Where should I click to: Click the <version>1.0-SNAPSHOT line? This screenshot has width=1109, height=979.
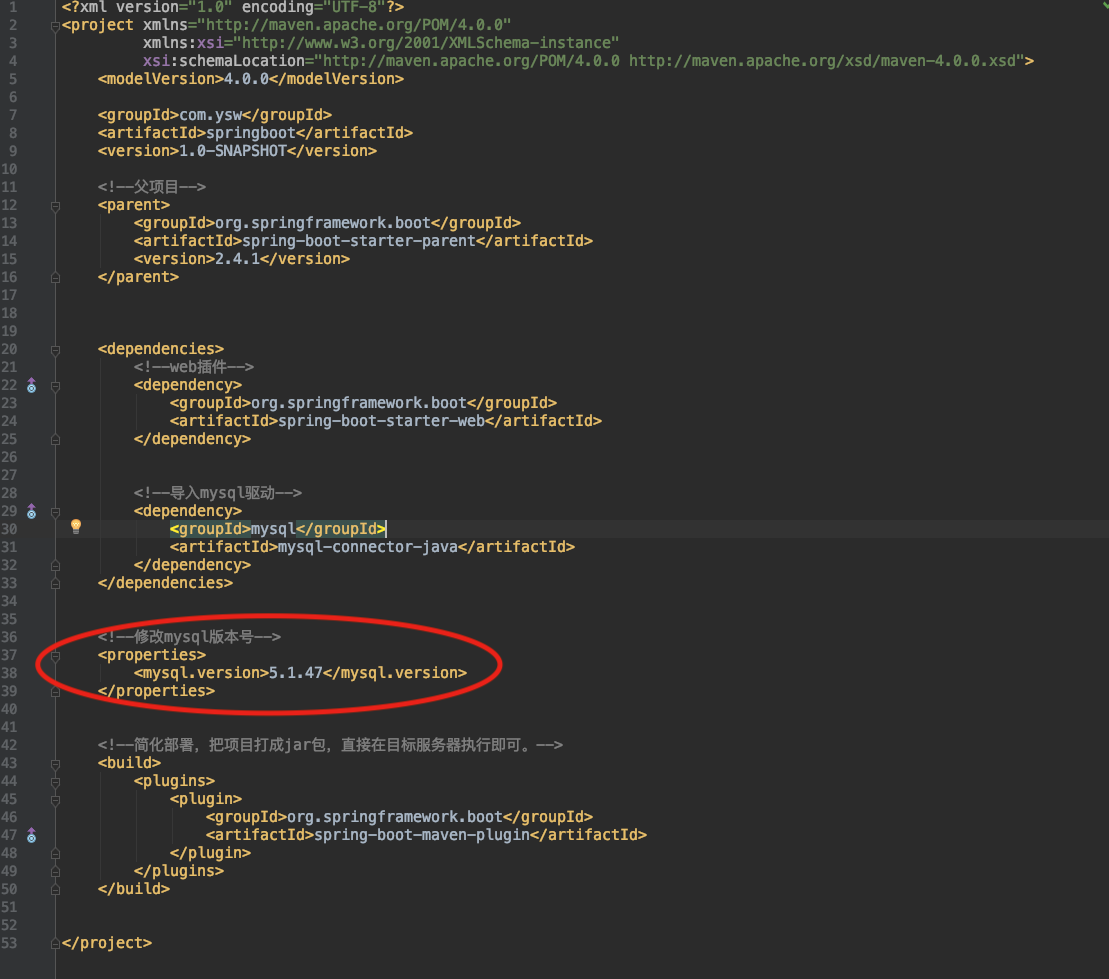pos(237,151)
